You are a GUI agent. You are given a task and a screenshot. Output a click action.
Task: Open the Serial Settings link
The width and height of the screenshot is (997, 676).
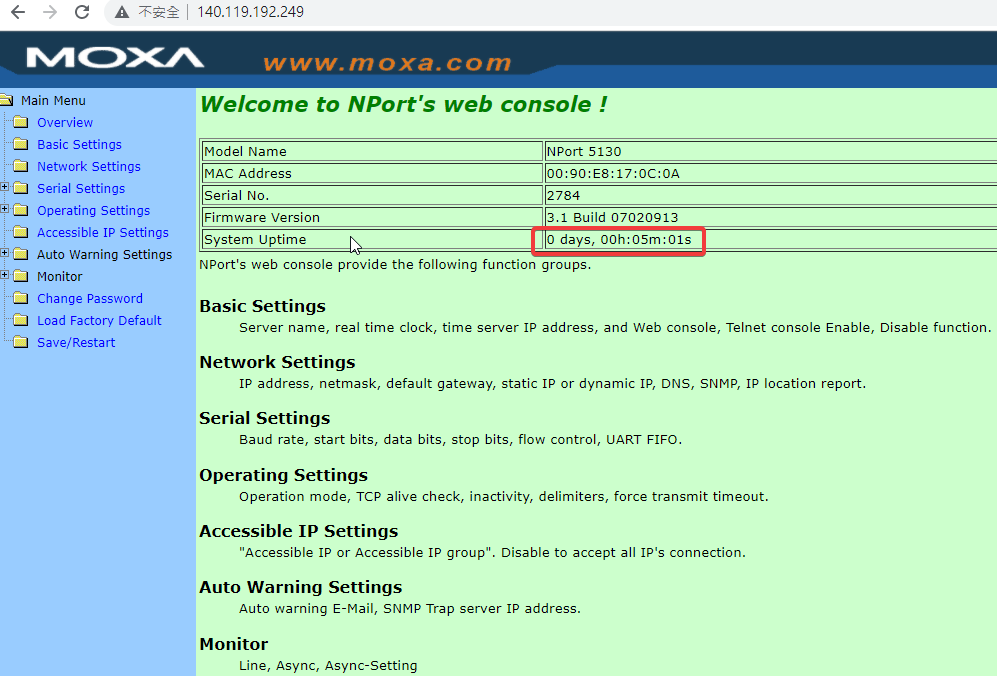click(x=81, y=188)
